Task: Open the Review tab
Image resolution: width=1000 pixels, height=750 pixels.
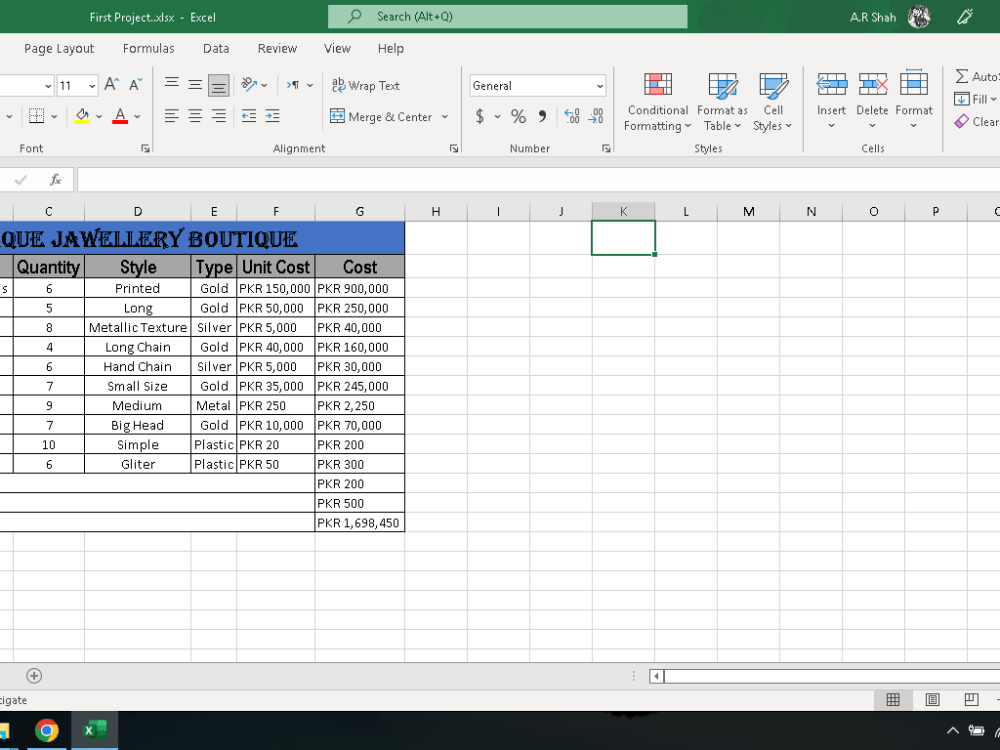Action: pos(277,48)
